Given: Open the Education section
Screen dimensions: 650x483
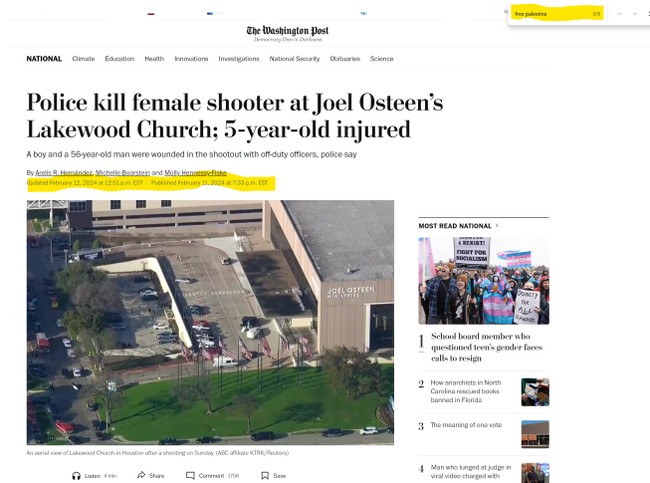Looking at the screenshot, I should click(x=119, y=59).
